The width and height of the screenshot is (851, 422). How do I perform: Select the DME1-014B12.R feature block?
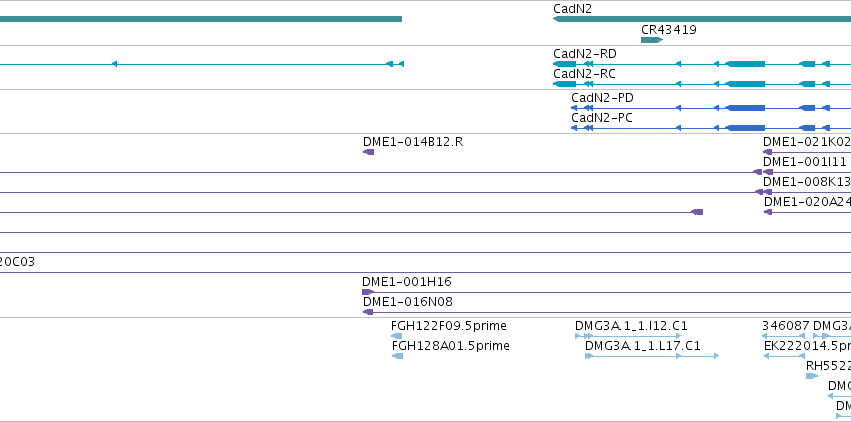click(x=369, y=152)
